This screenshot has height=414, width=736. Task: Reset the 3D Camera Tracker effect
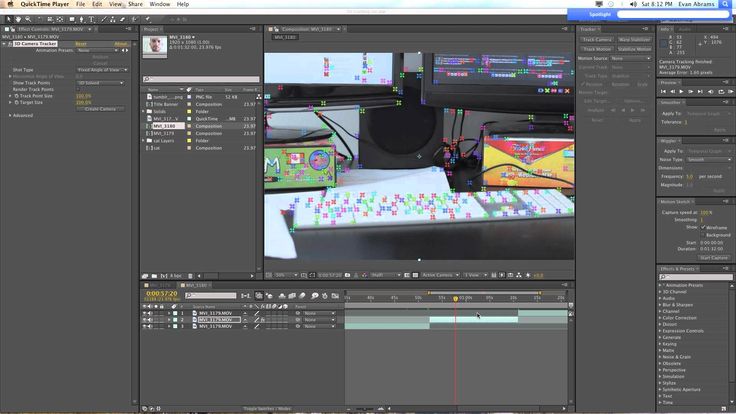coord(81,44)
